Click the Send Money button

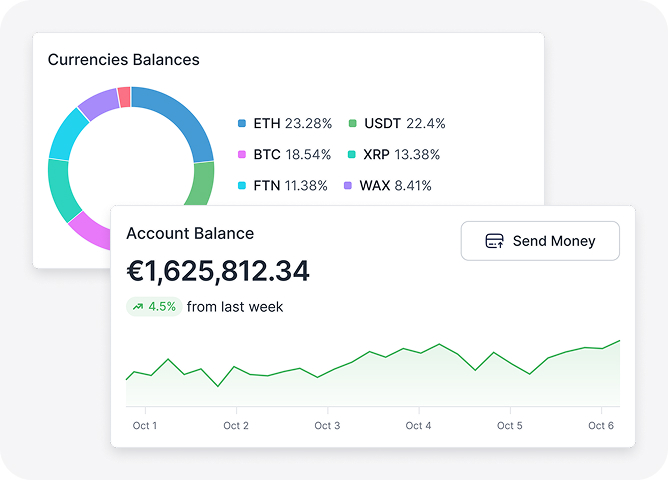(540, 241)
